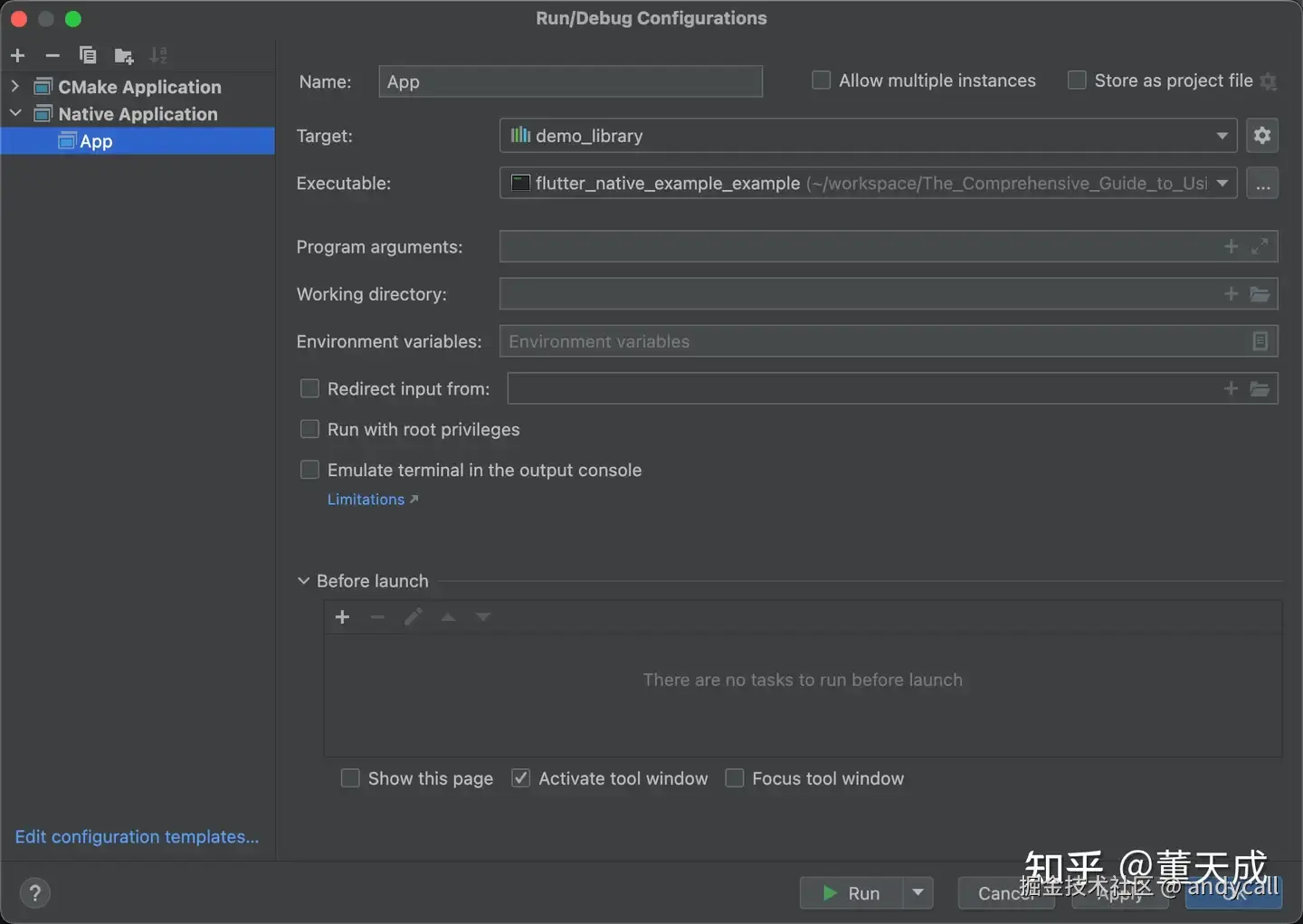
Task: Insert macro in Program arguments field
Action: (1231, 246)
